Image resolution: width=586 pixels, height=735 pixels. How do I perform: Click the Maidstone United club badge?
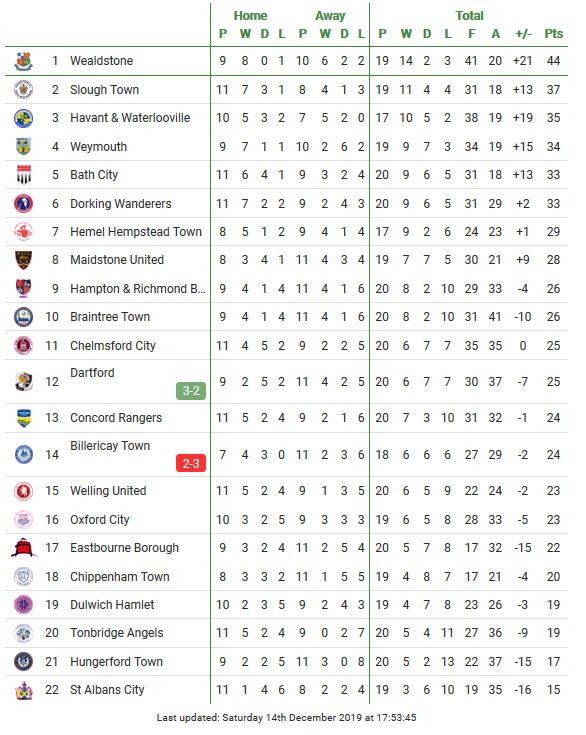click(x=23, y=260)
